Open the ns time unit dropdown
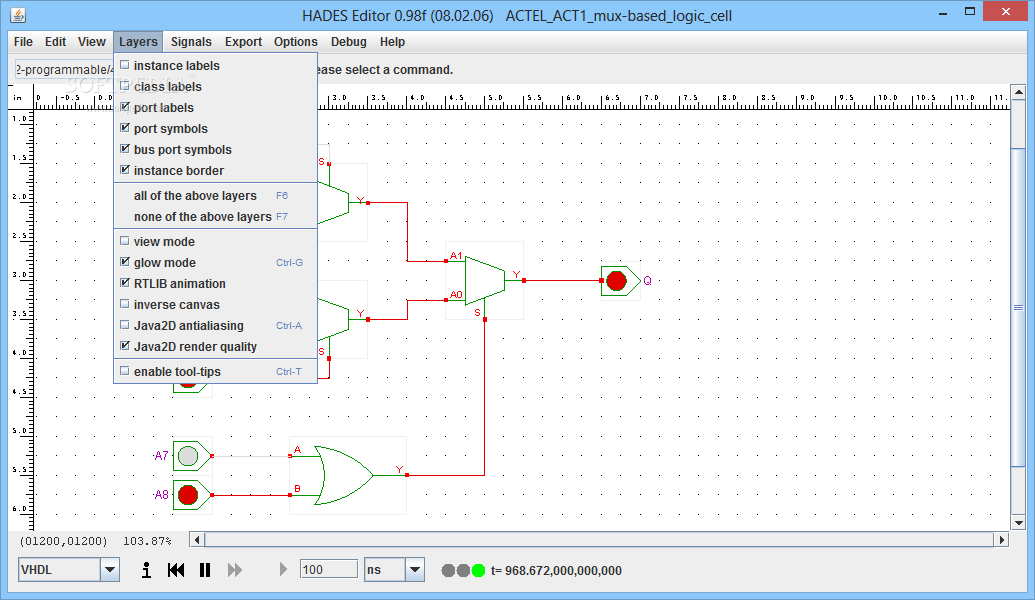The image size is (1035, 600). coord(415,570)
